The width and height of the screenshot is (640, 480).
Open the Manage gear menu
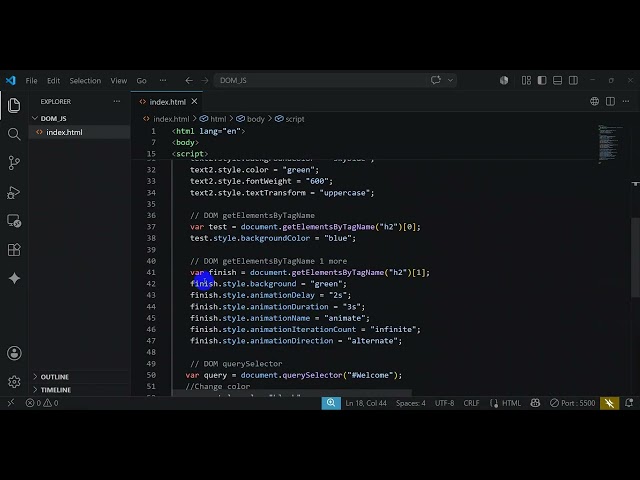coord(14,382)
